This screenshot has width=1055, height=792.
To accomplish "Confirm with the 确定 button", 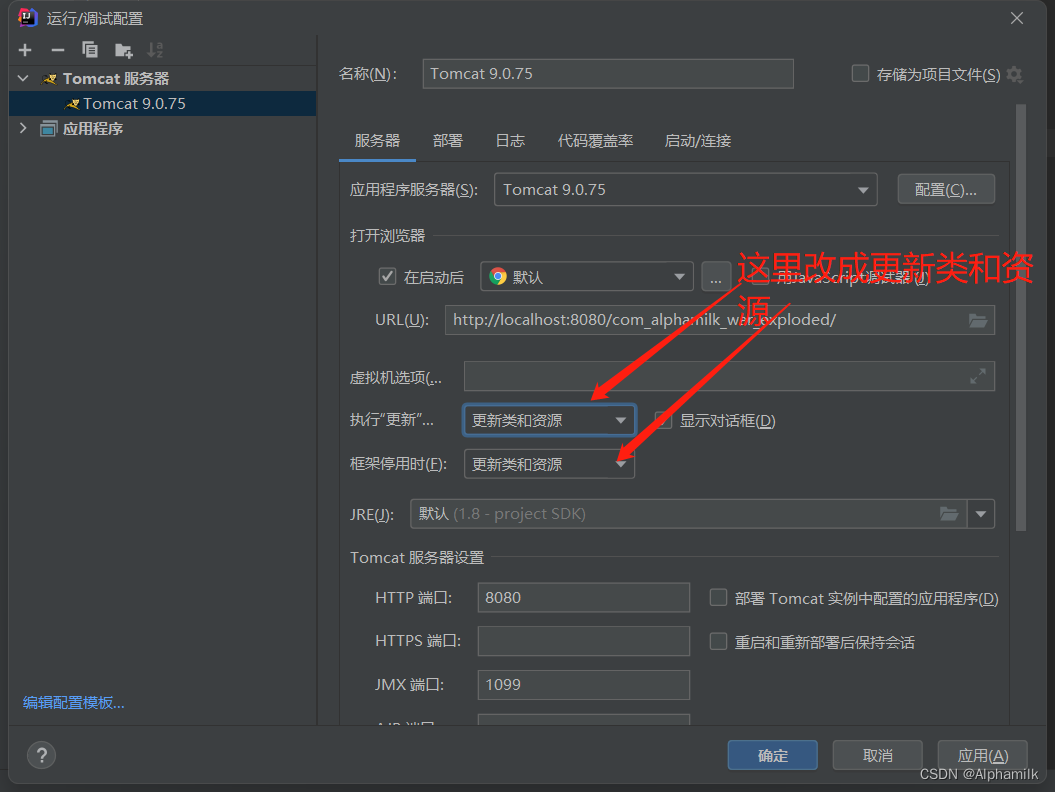I will pos(772,755).
